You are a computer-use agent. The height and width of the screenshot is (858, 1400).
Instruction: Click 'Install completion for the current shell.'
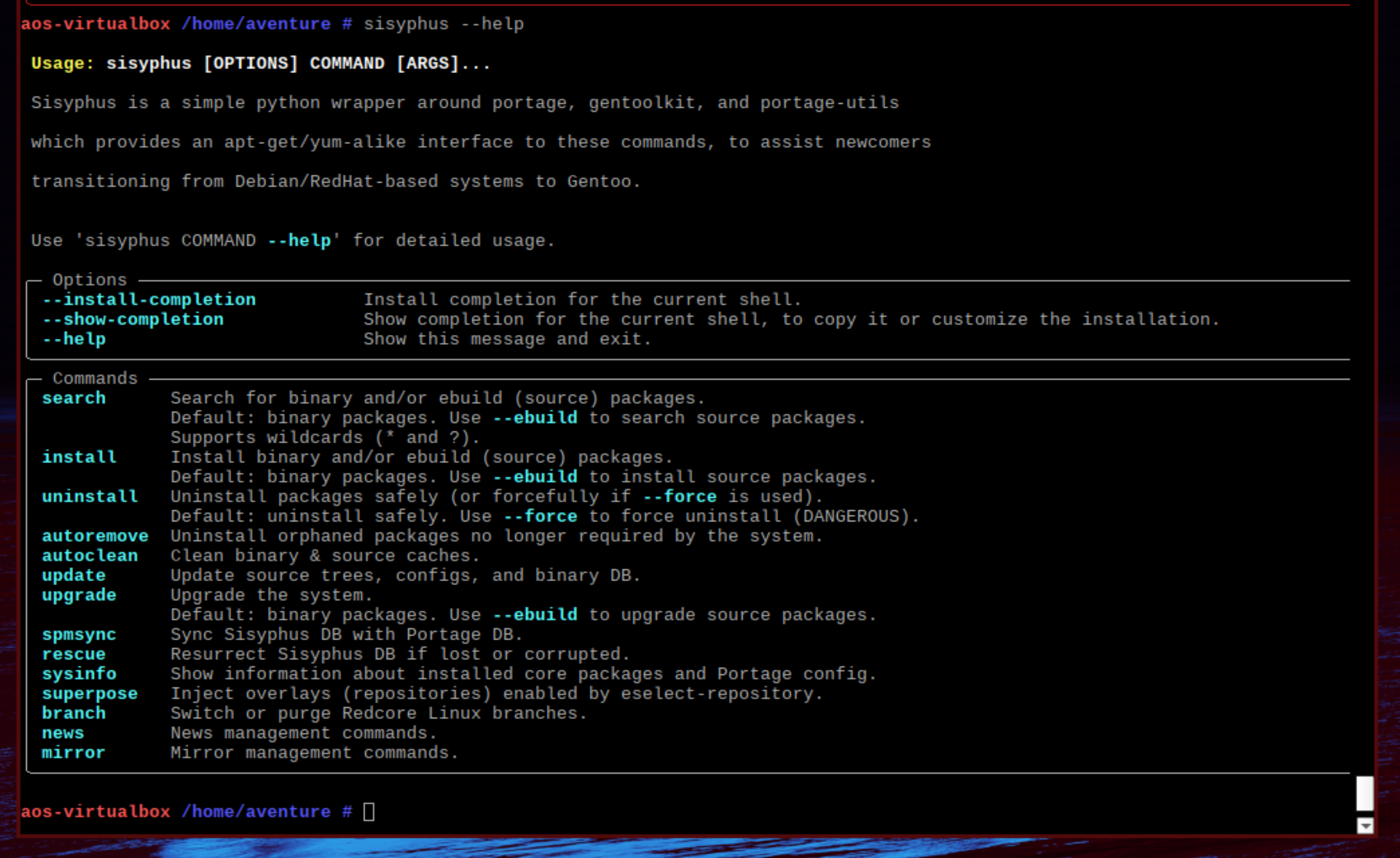point(582,299)
